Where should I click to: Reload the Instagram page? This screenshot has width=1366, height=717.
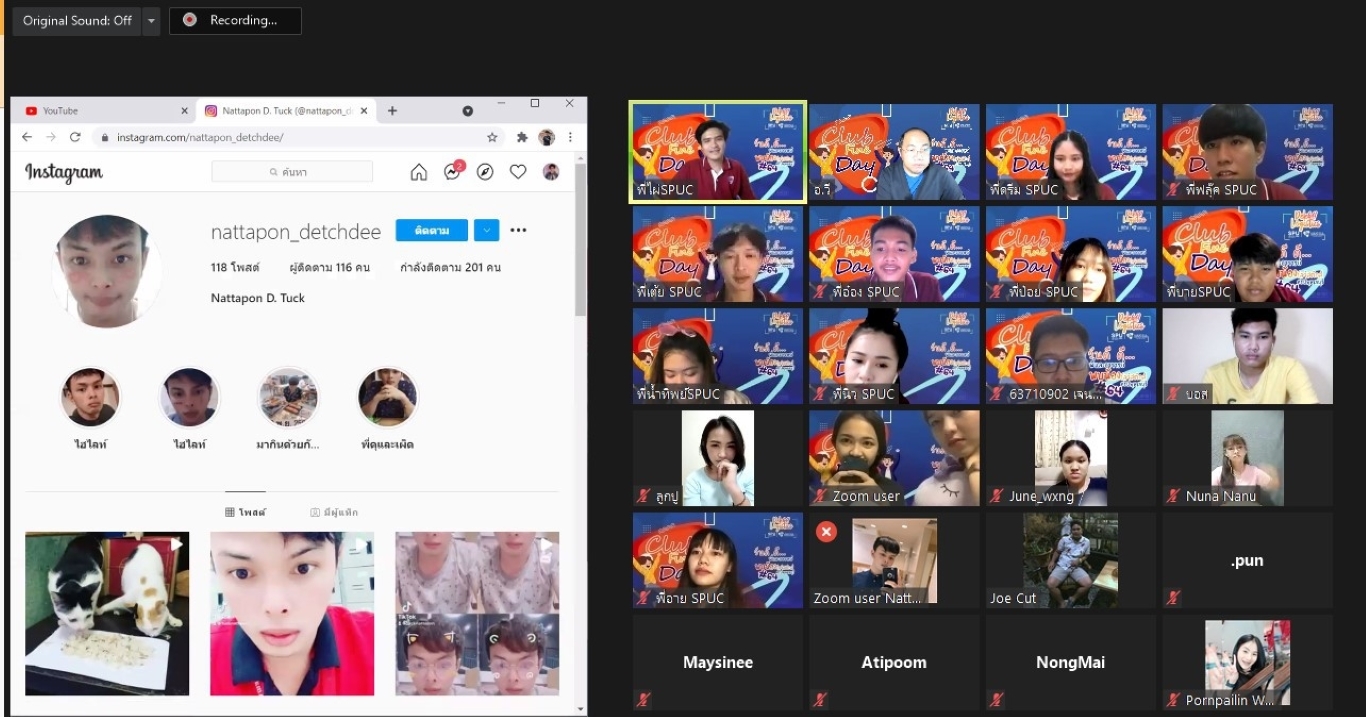click(x=75, y=137)
